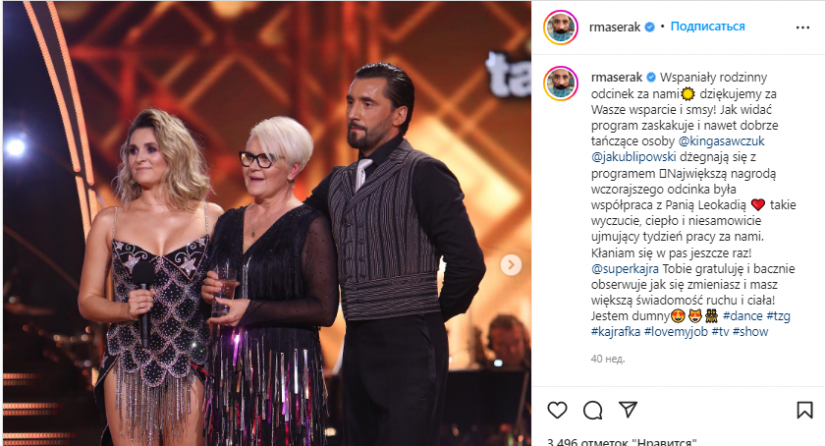Open rmaserak username in the caption

coord(617,77)
